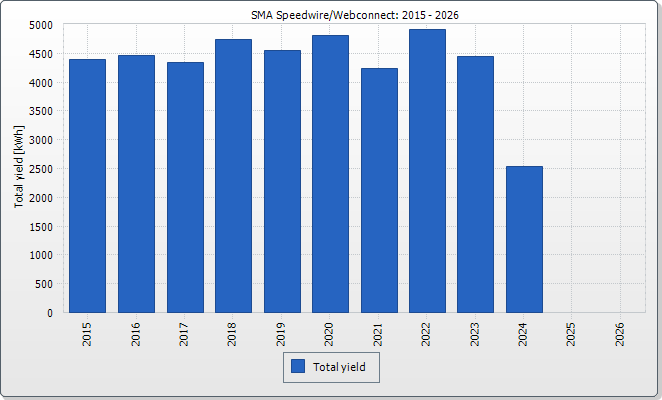Click the Total yield [kWh] axis title

[x=19, y=168]
